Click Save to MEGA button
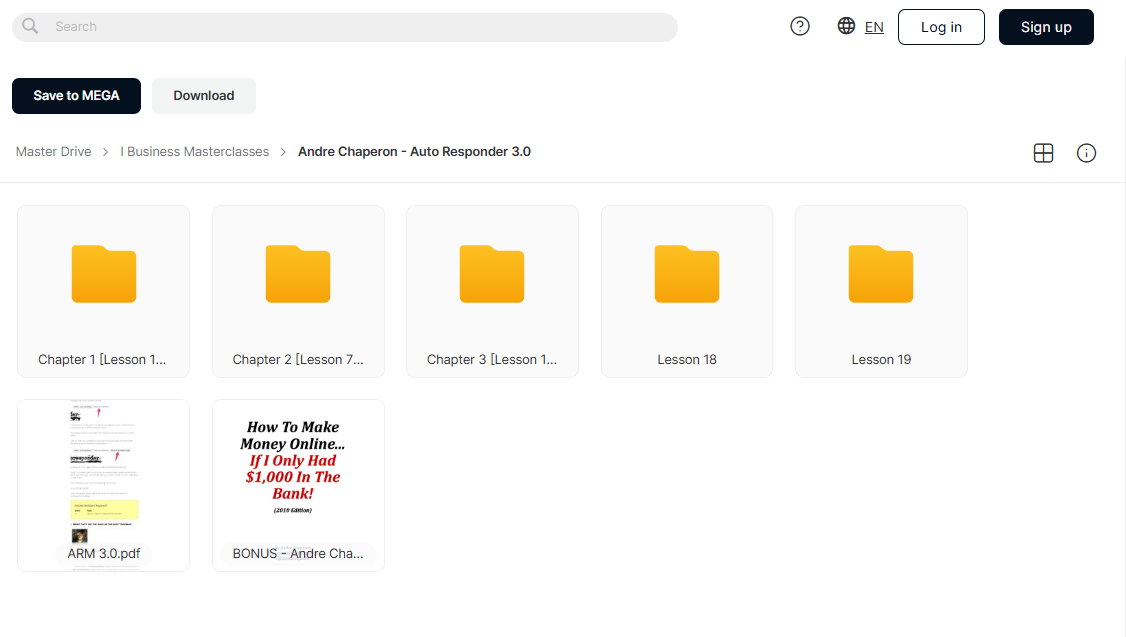The image size is (1126, 637). 76,96
